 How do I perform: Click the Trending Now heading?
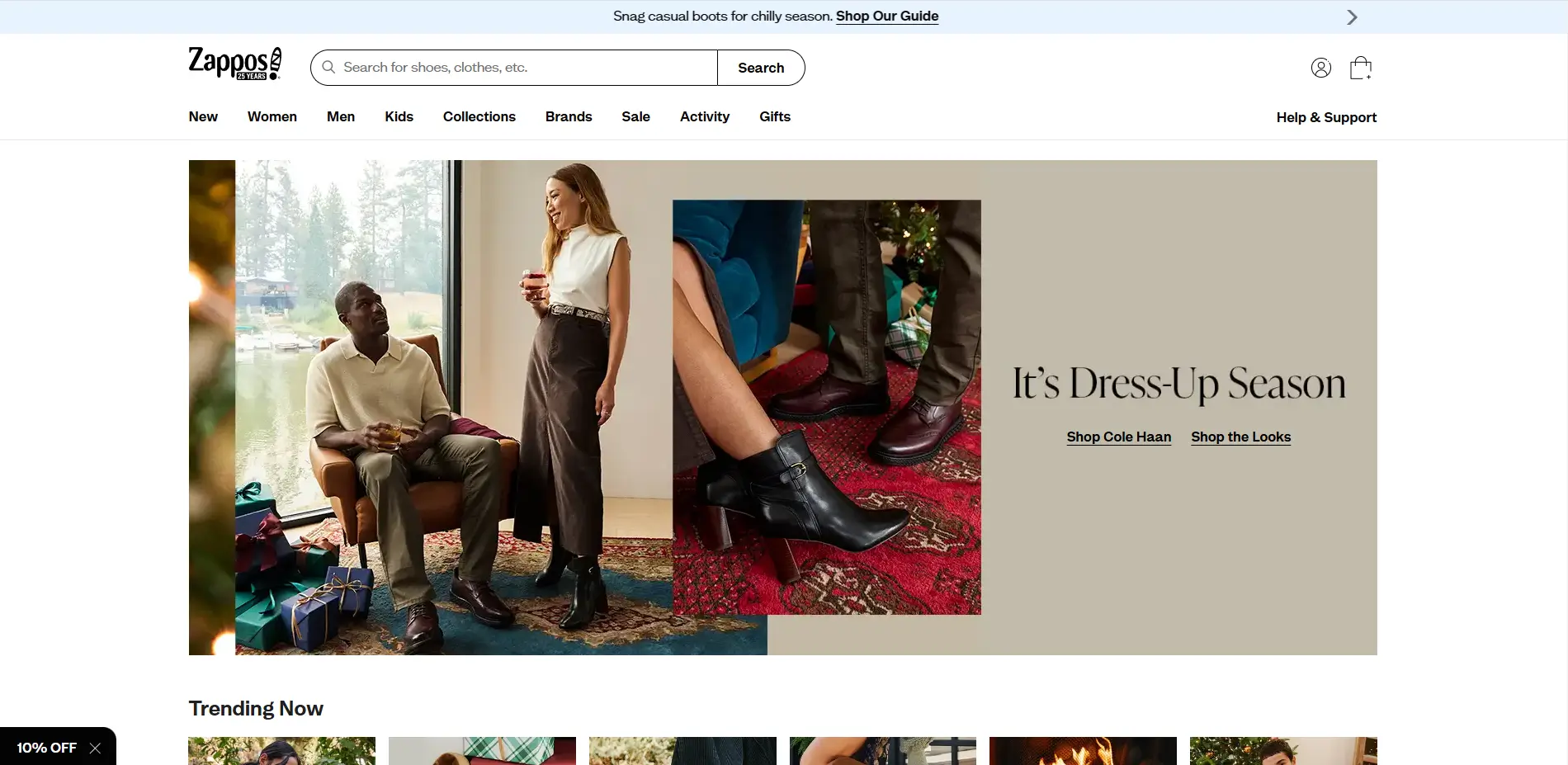(x=256, y=708)
